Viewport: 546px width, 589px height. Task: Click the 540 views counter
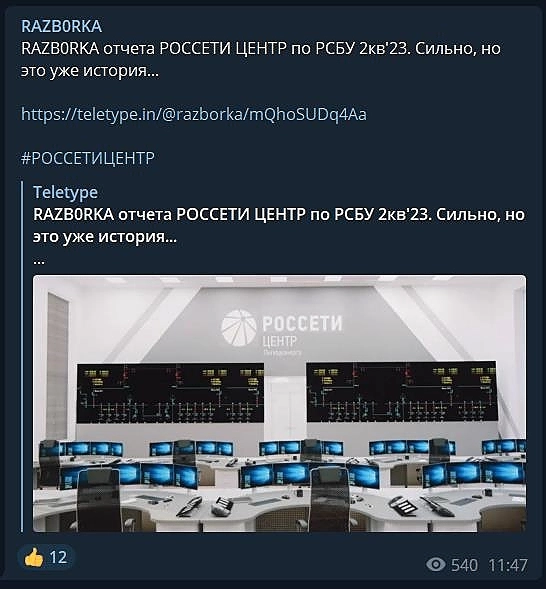pos(465,565)
